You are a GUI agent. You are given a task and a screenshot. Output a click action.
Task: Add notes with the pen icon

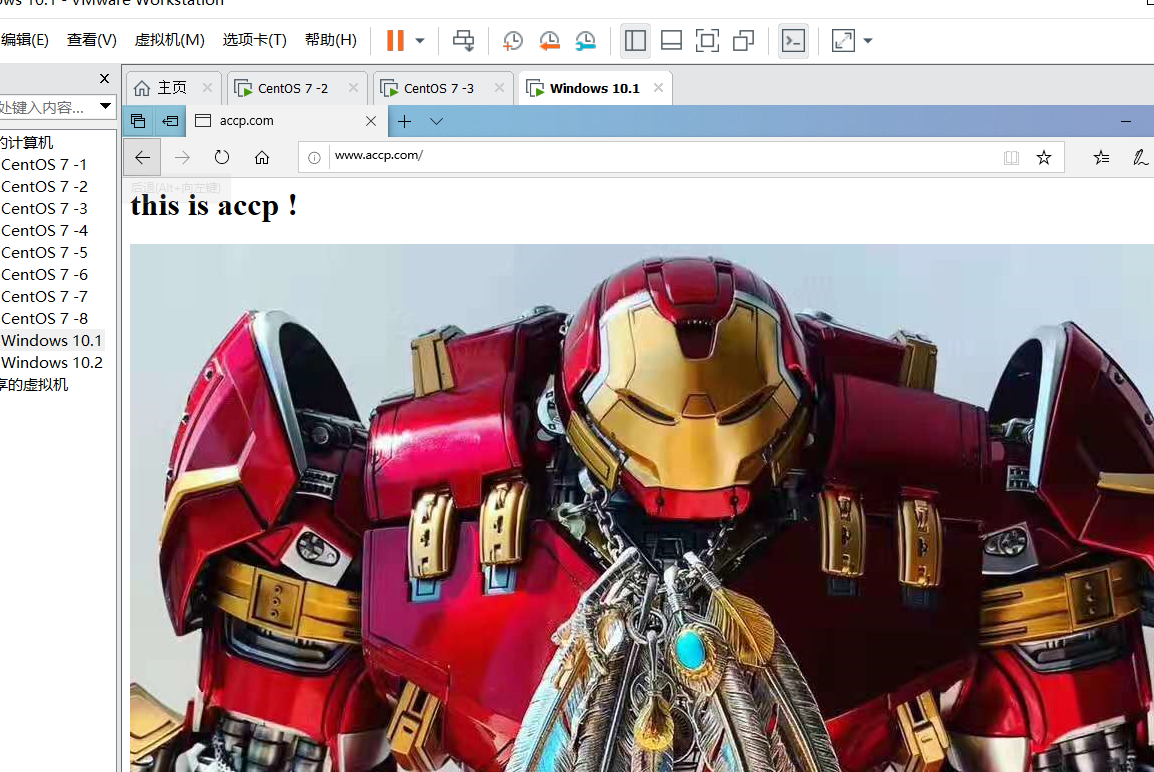point(1139,157)
